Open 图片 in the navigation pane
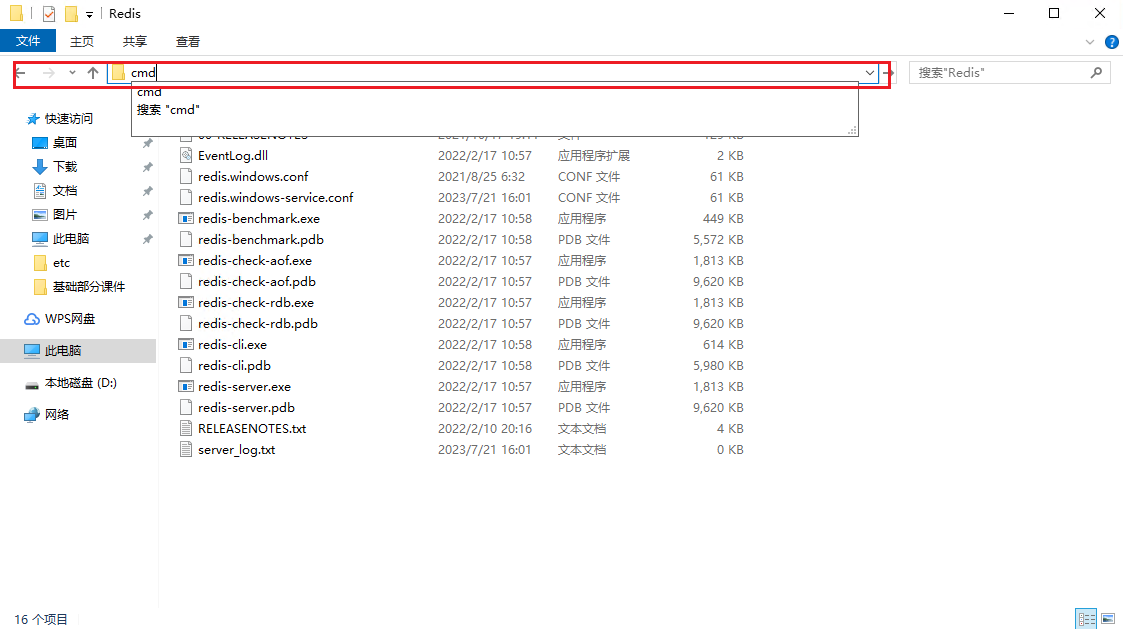The image size is (1123, 629). [64, 215]
